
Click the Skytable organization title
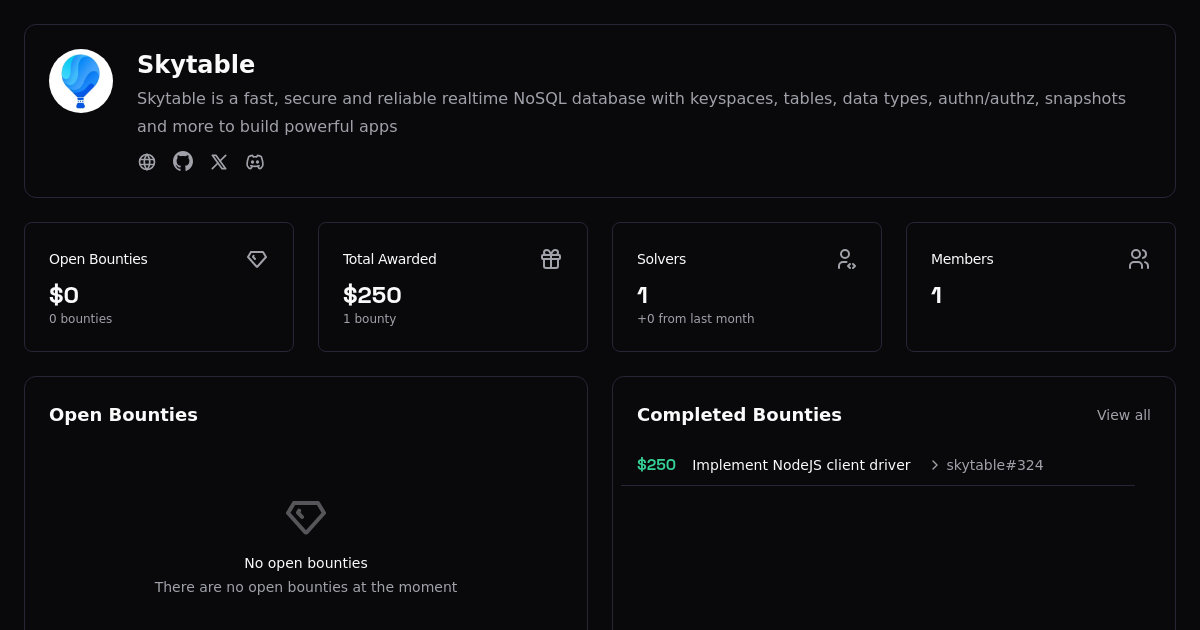point(196,65)
